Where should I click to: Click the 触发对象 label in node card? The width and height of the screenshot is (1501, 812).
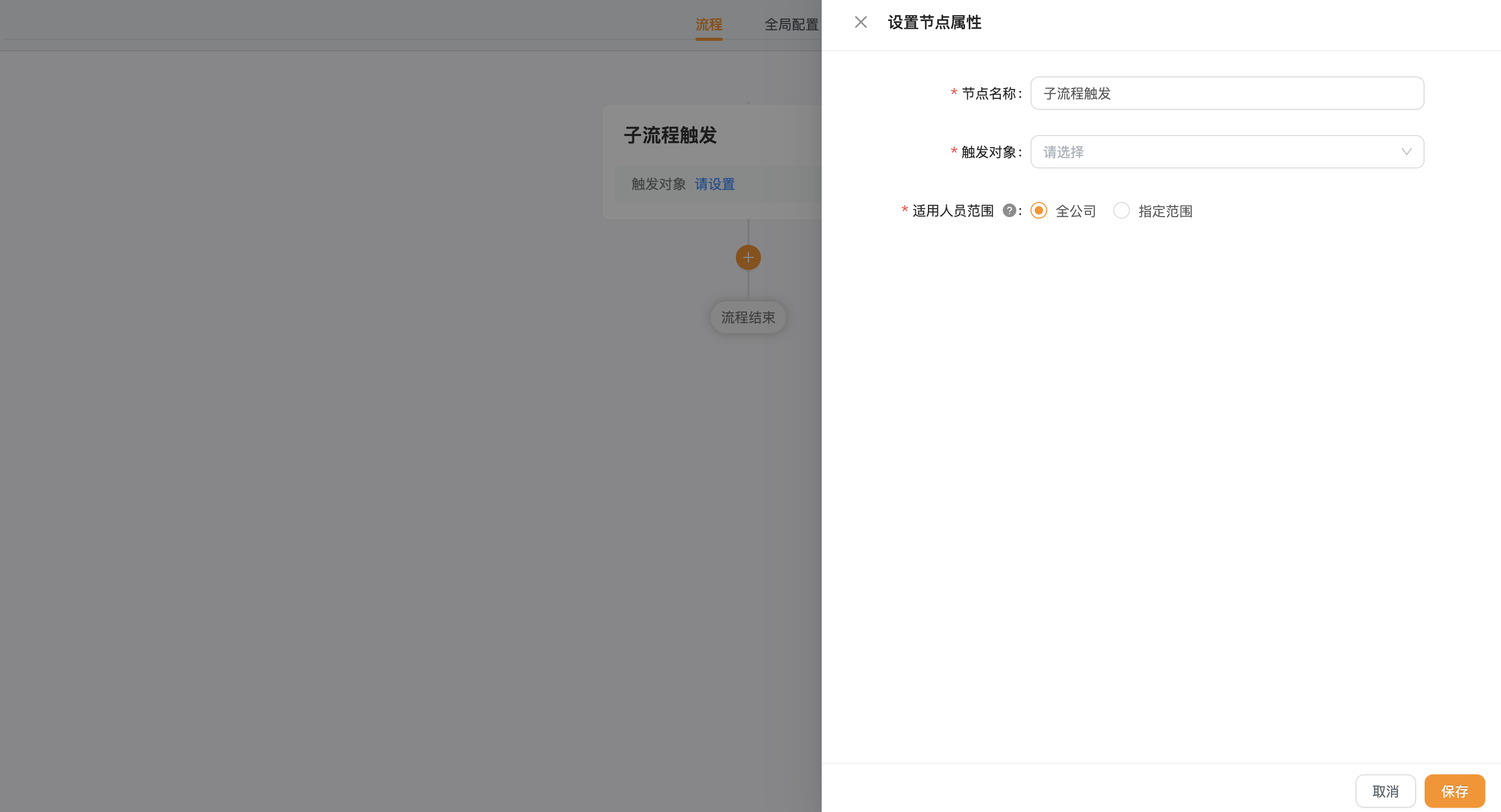pyautogui.click(x=658, y=184)
